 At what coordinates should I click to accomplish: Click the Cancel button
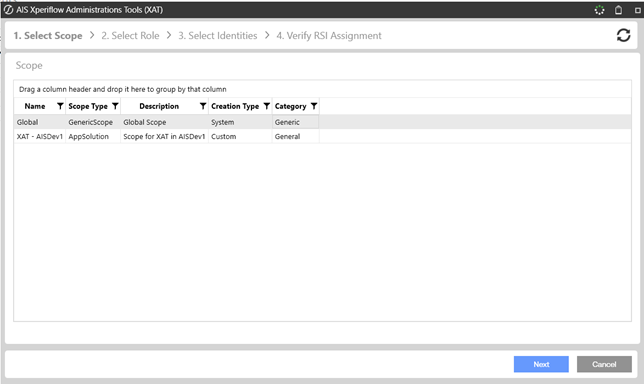(604, 364)
